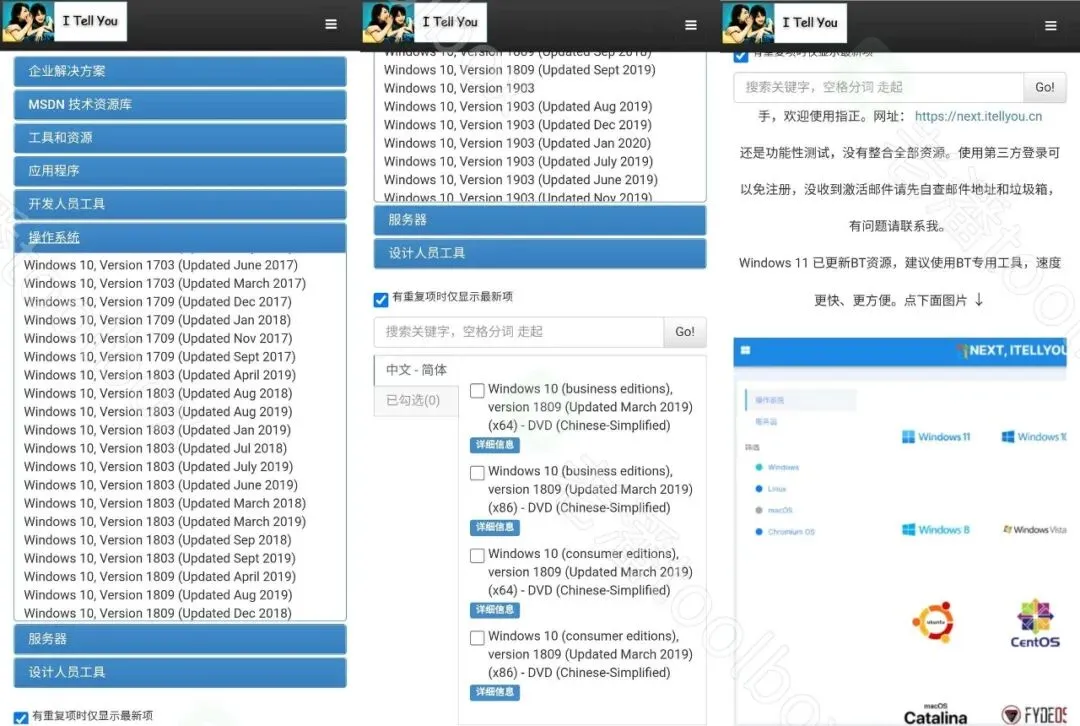Tap the I Tell You logo in the middle screenshot
This screenshot has width=1080, height=726.
click(x=424, y=23)
